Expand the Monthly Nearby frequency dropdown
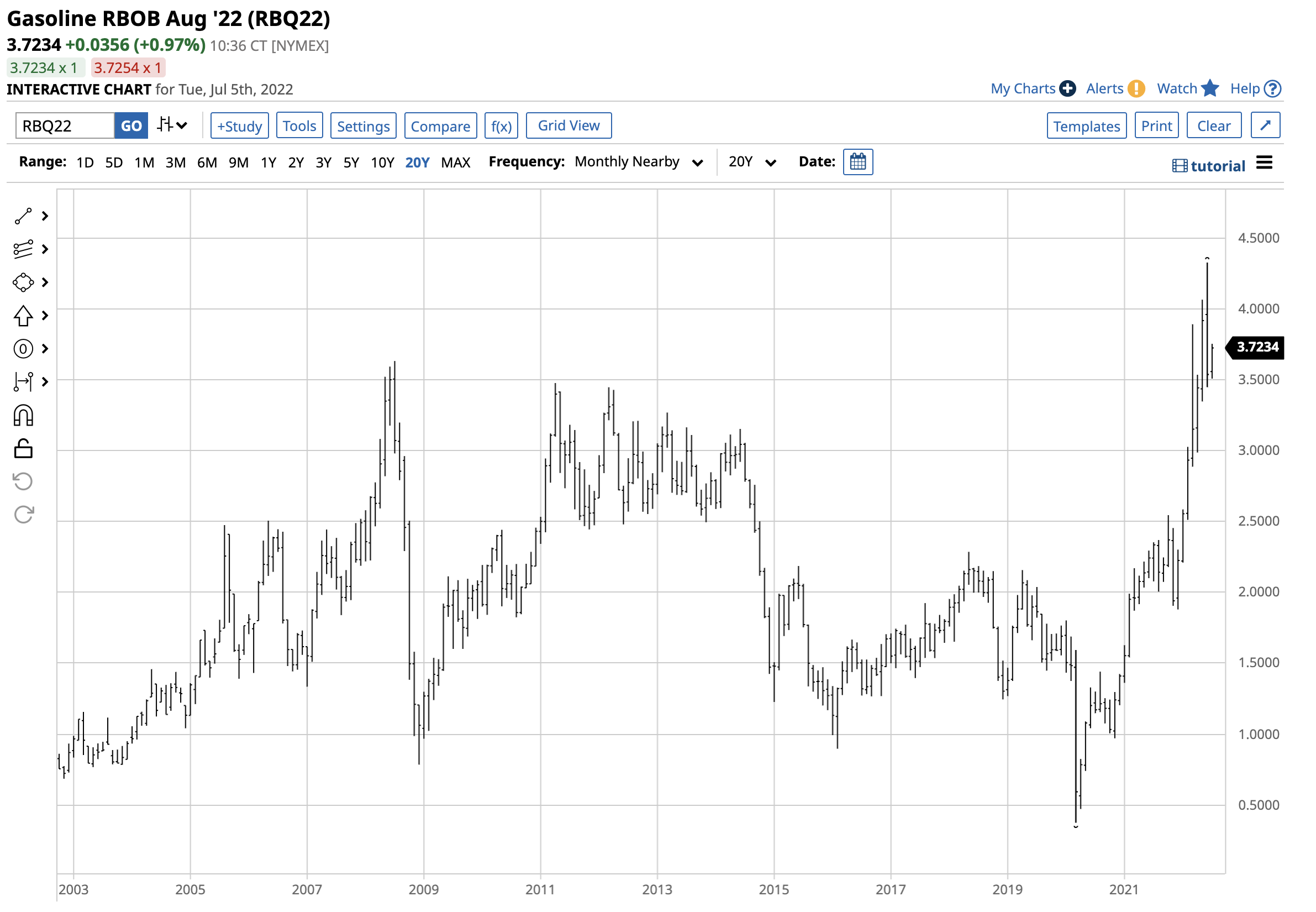This screenshot has width=1316, height=912. tap(639, 163)
